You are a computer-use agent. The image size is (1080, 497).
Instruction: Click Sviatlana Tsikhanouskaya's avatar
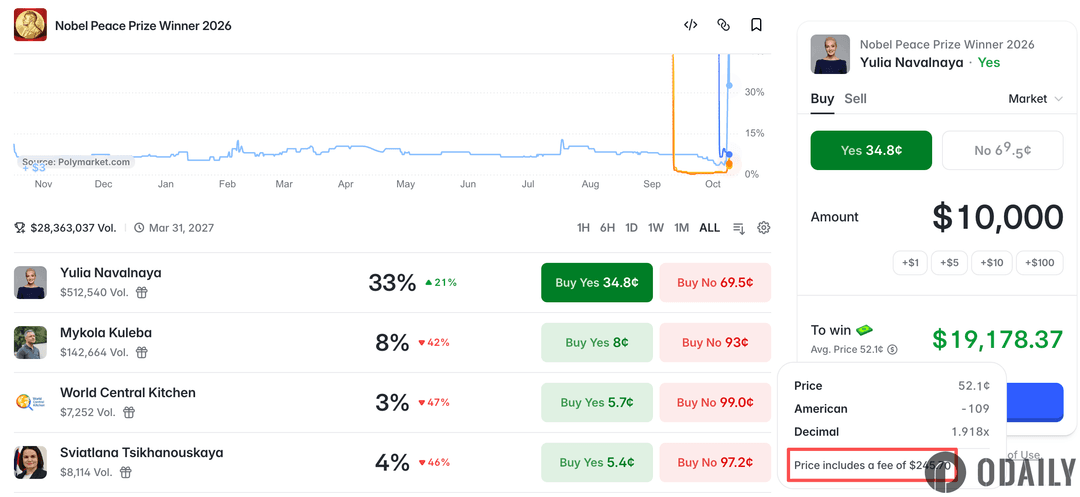(x=30, y=462)
